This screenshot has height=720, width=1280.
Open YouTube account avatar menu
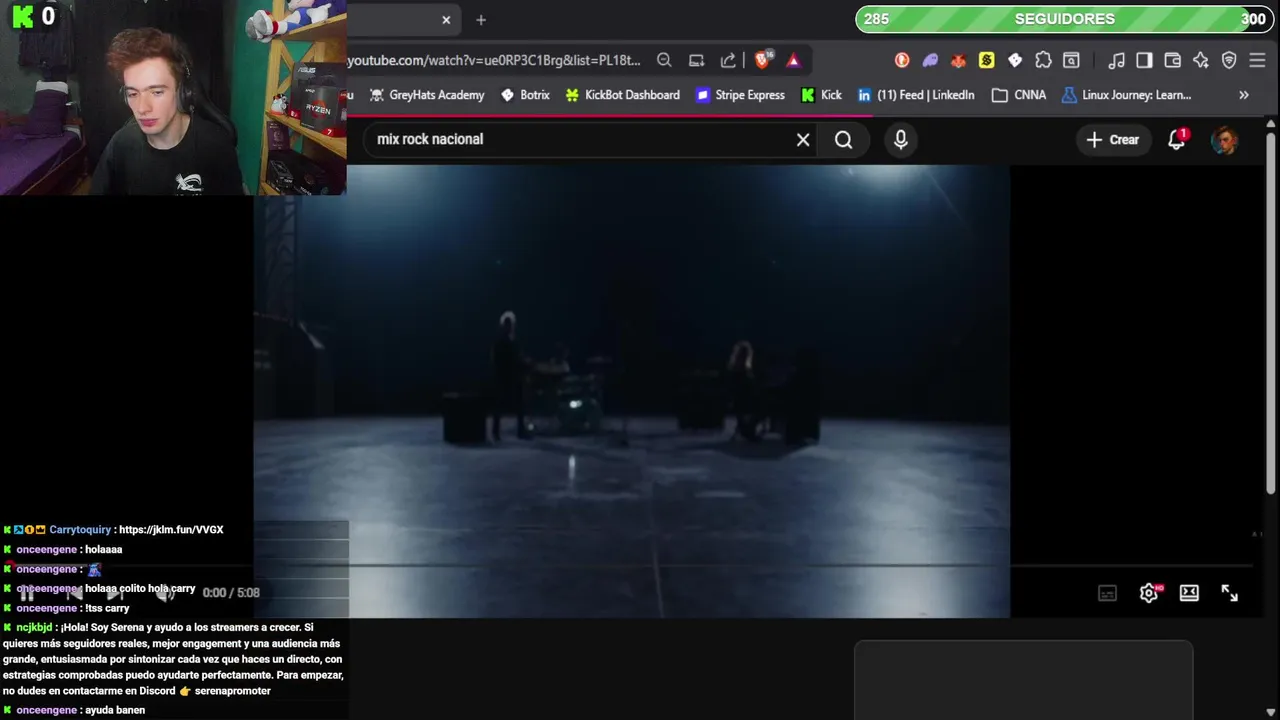[x=1224, y=140]
